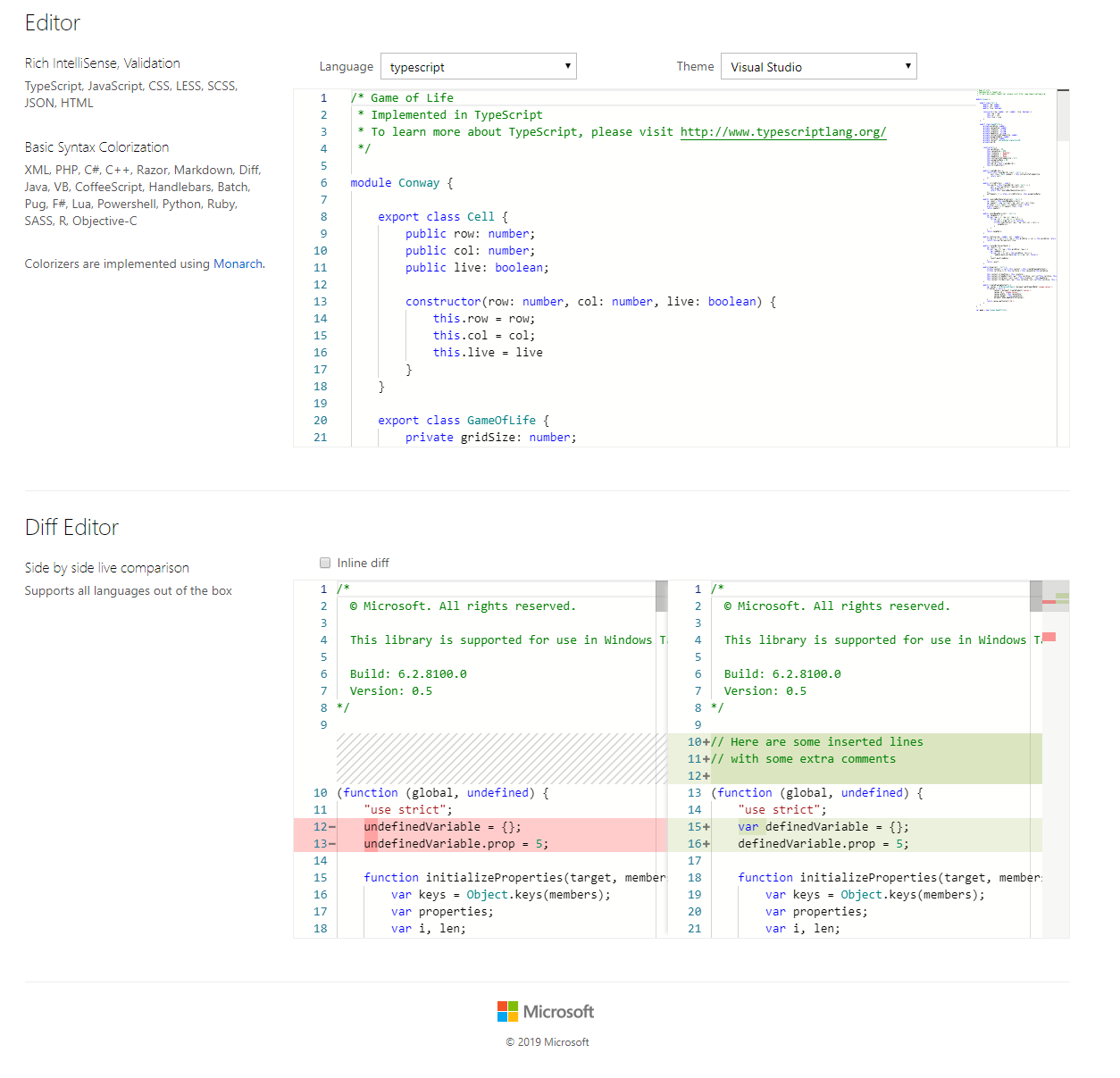Click the diff overview ruler on the right

tap(1056, 759)
